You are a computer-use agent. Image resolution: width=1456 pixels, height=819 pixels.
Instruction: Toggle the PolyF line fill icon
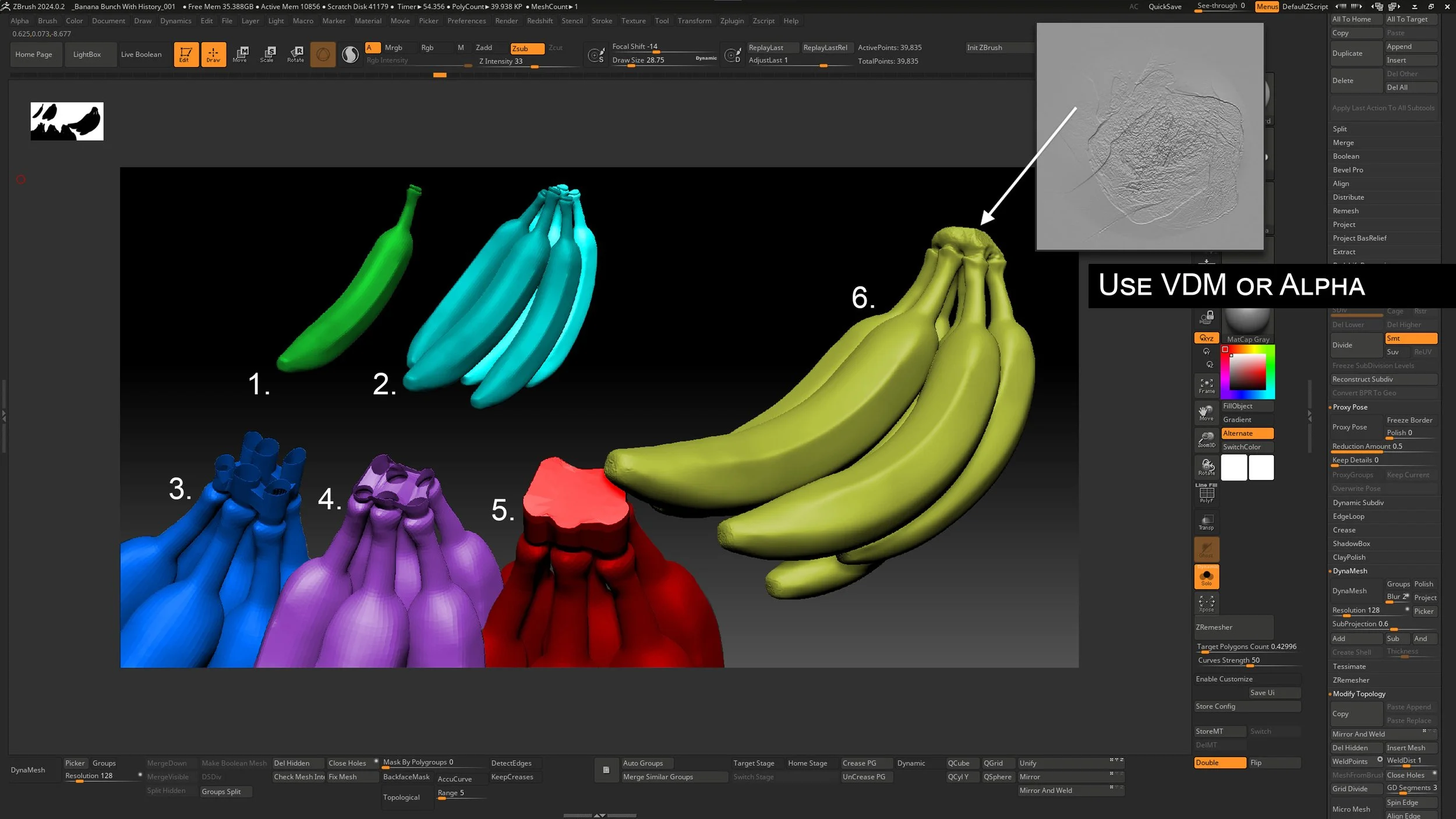pyautogui.click(x=1206, y=494)
